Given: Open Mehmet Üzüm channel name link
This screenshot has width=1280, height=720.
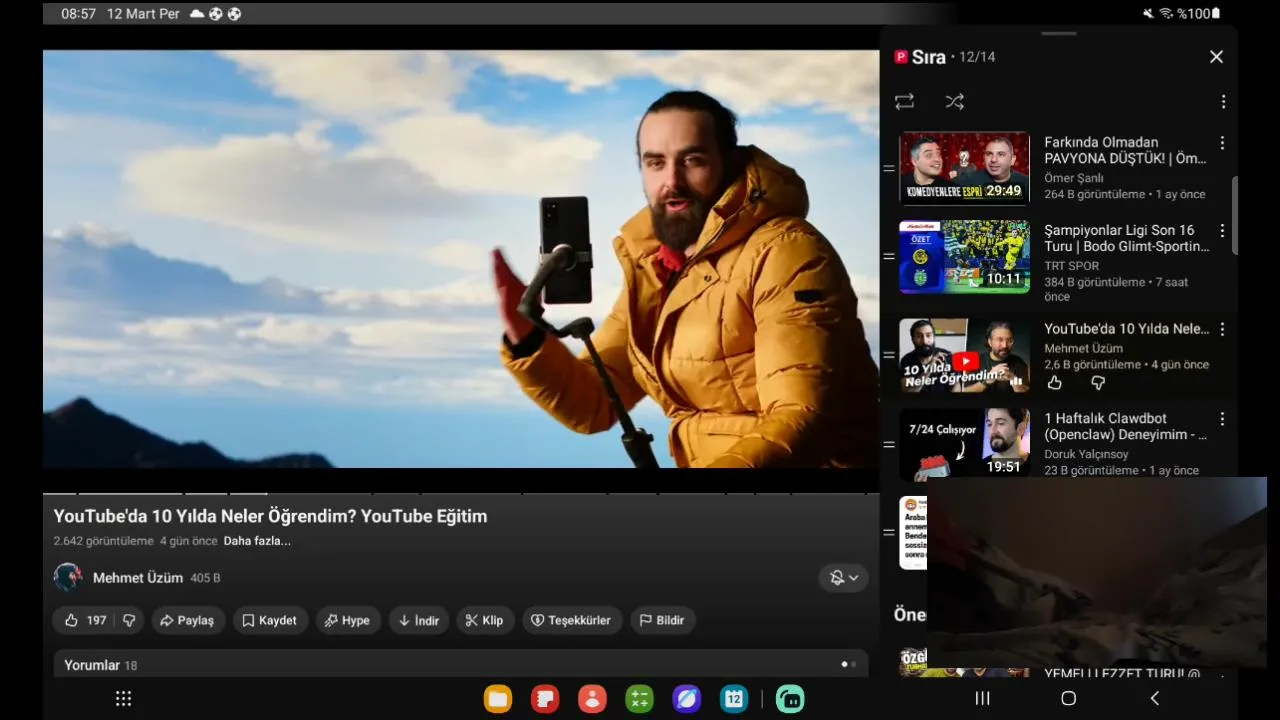Looking at the screenshot, I should pyautogui.click(x=138, y=578).
